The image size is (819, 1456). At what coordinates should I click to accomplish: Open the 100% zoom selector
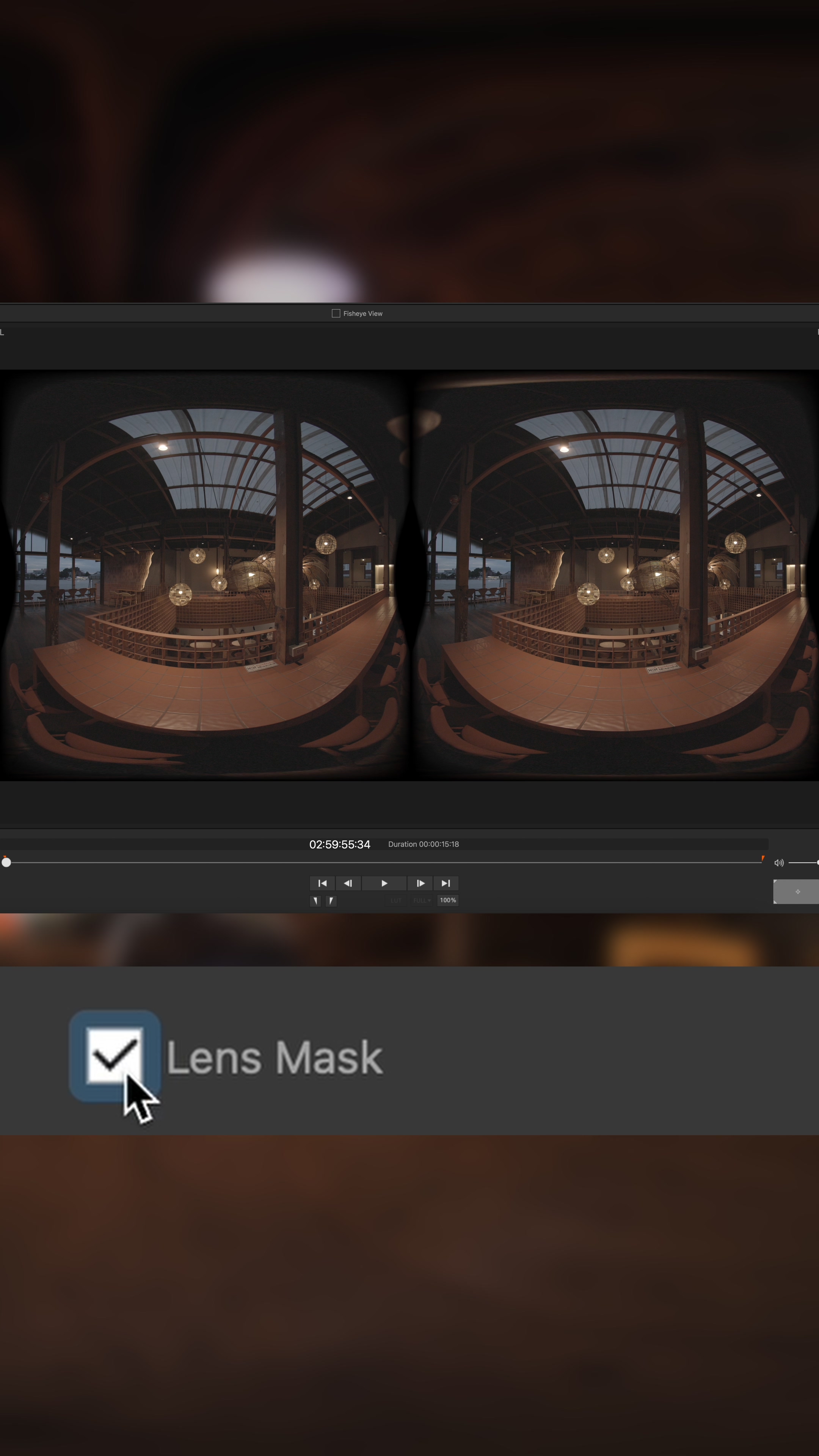[x=448, y=901]
